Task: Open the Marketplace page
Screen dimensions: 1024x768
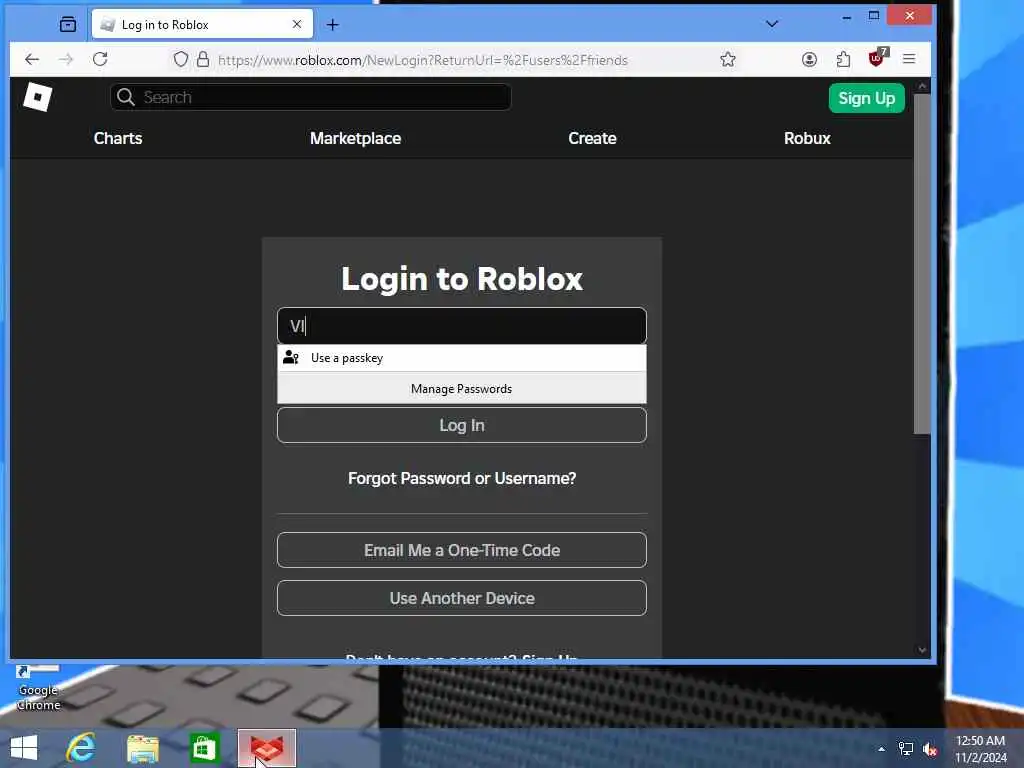Action: 355,138
